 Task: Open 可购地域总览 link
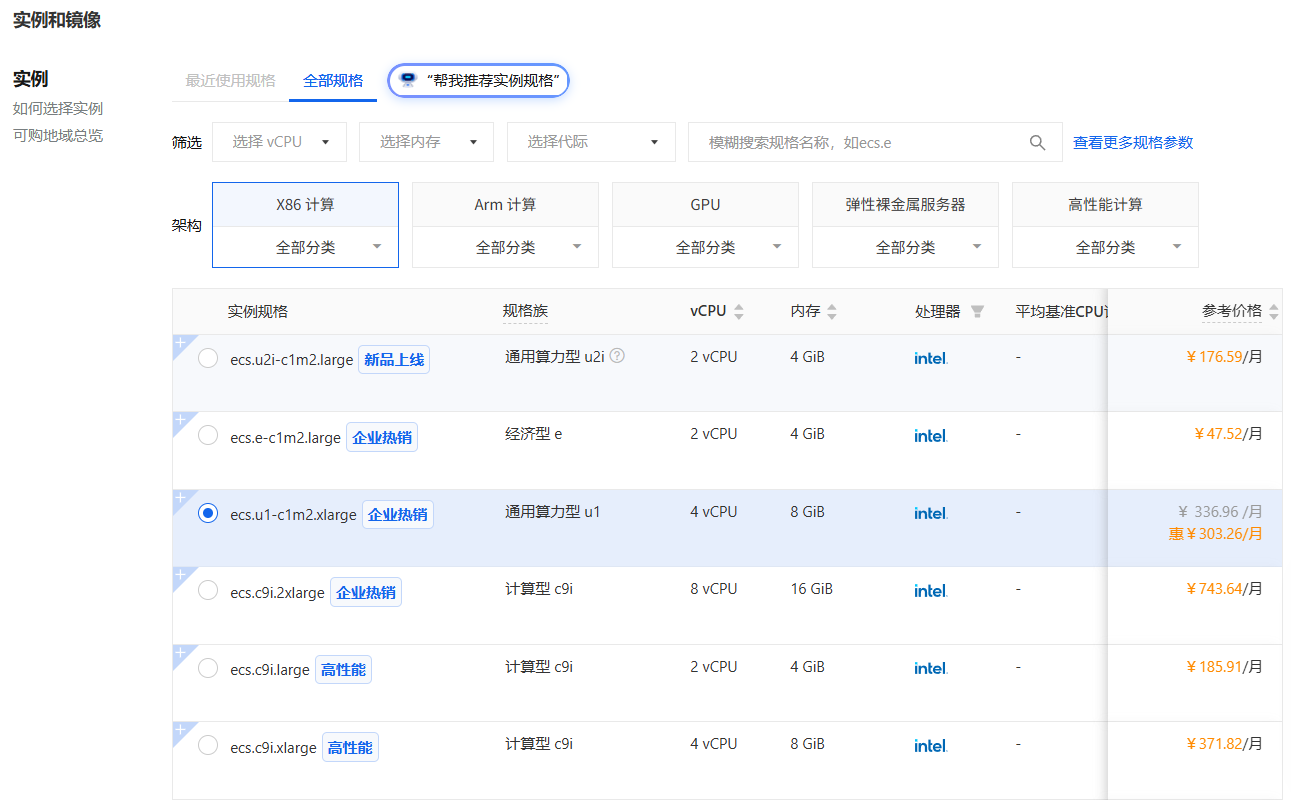tap(58, 136)
